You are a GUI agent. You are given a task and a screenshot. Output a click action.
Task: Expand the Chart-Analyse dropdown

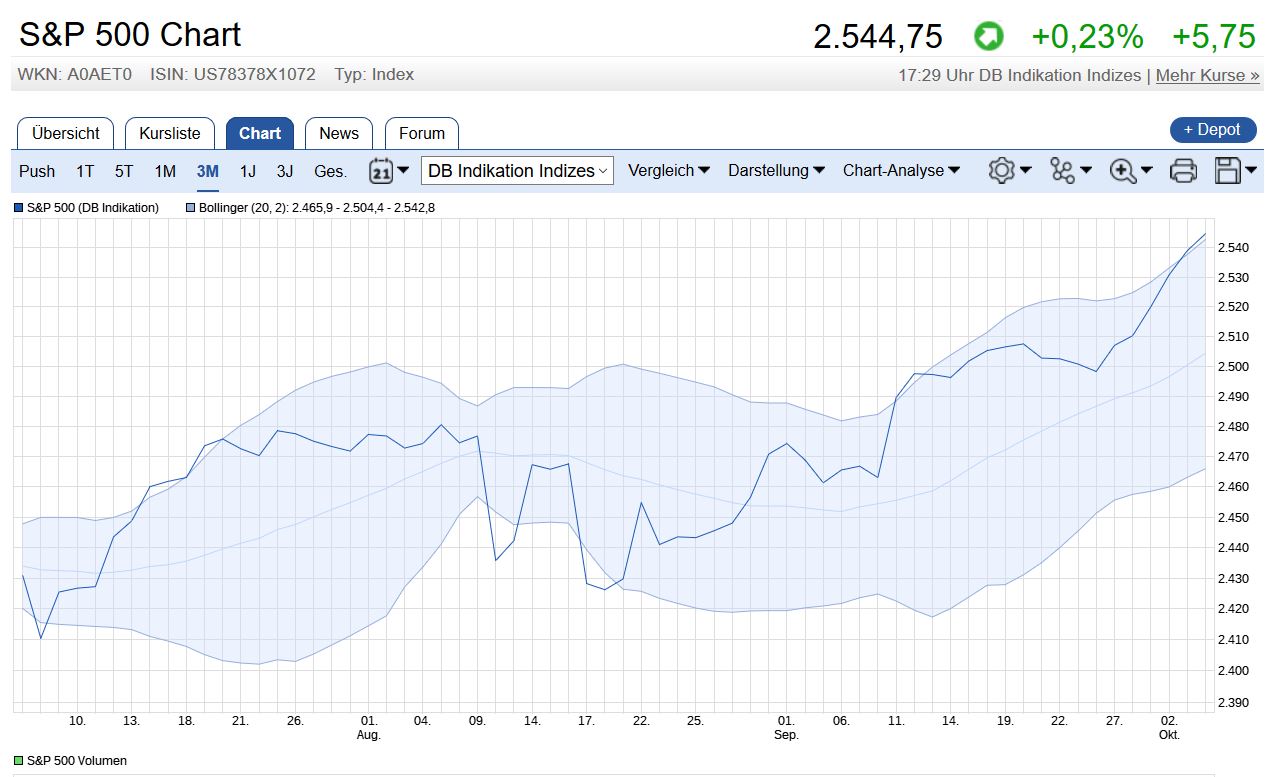coord(901,171)
